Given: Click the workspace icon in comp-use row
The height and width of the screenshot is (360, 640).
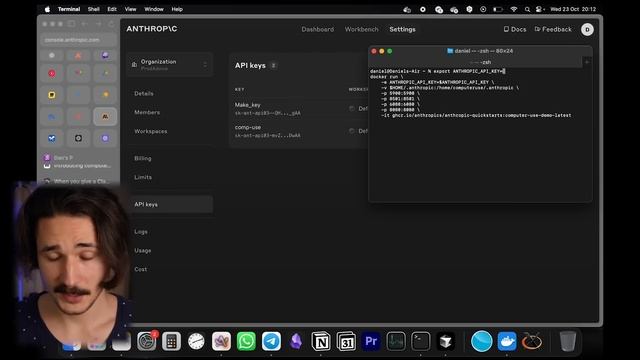Looking at the screenshot, I should click(x=352, y=131).
